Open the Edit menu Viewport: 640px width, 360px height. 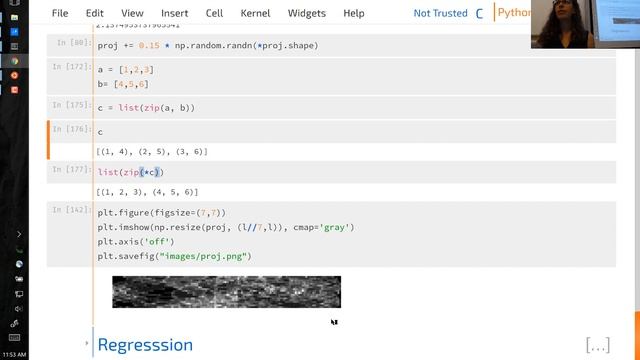point(95,13)
